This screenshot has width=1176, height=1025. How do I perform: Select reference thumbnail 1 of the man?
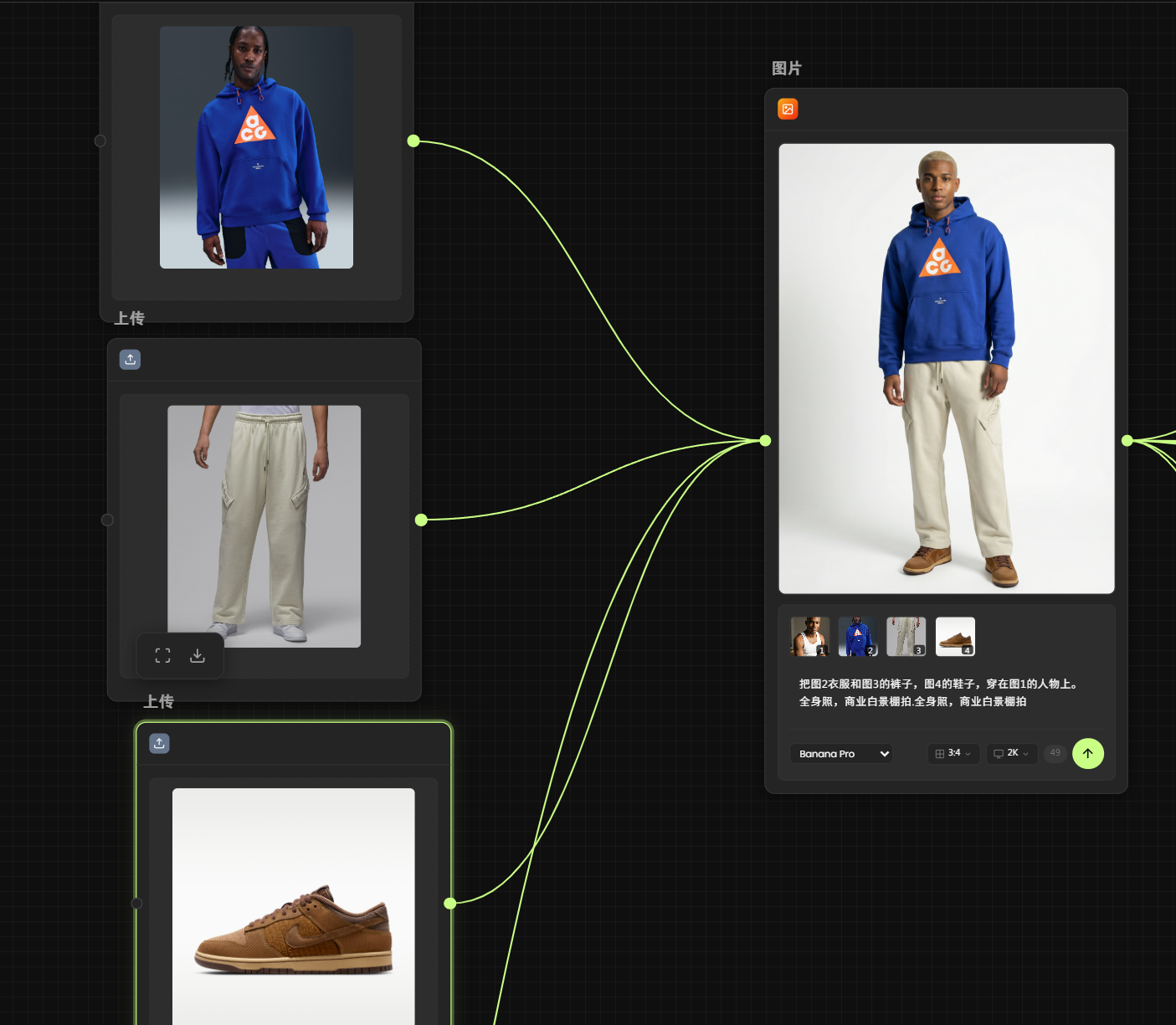pos(809,637)
